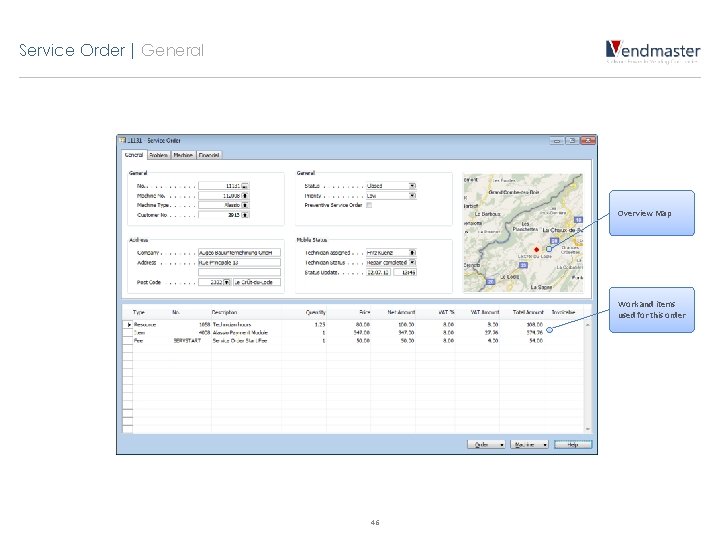Open the Problem tab
This screenshot has width=720, height=540.
pyautogui.click(x=158, y=155)
